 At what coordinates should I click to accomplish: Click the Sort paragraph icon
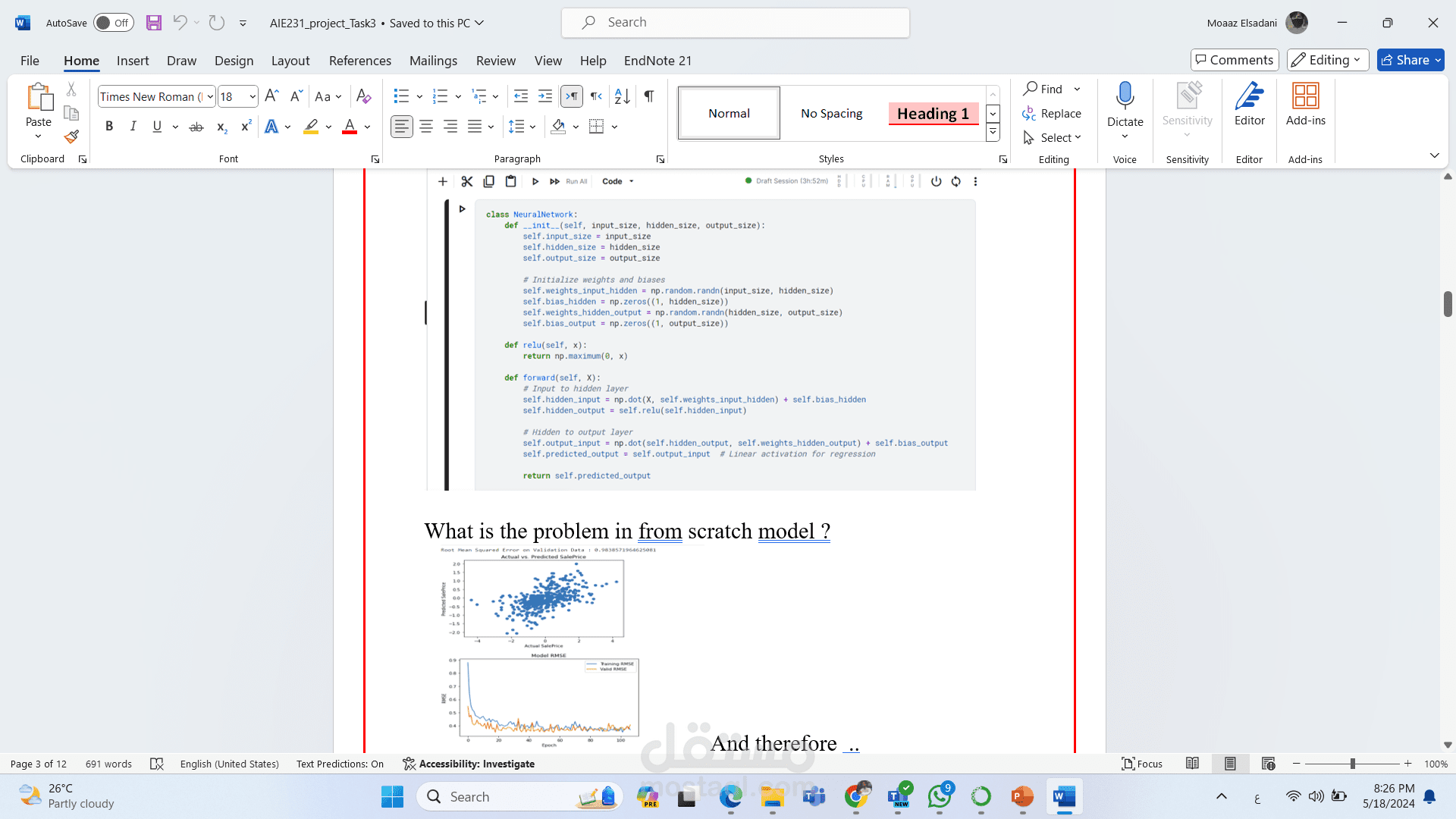(x=622, y=96)
